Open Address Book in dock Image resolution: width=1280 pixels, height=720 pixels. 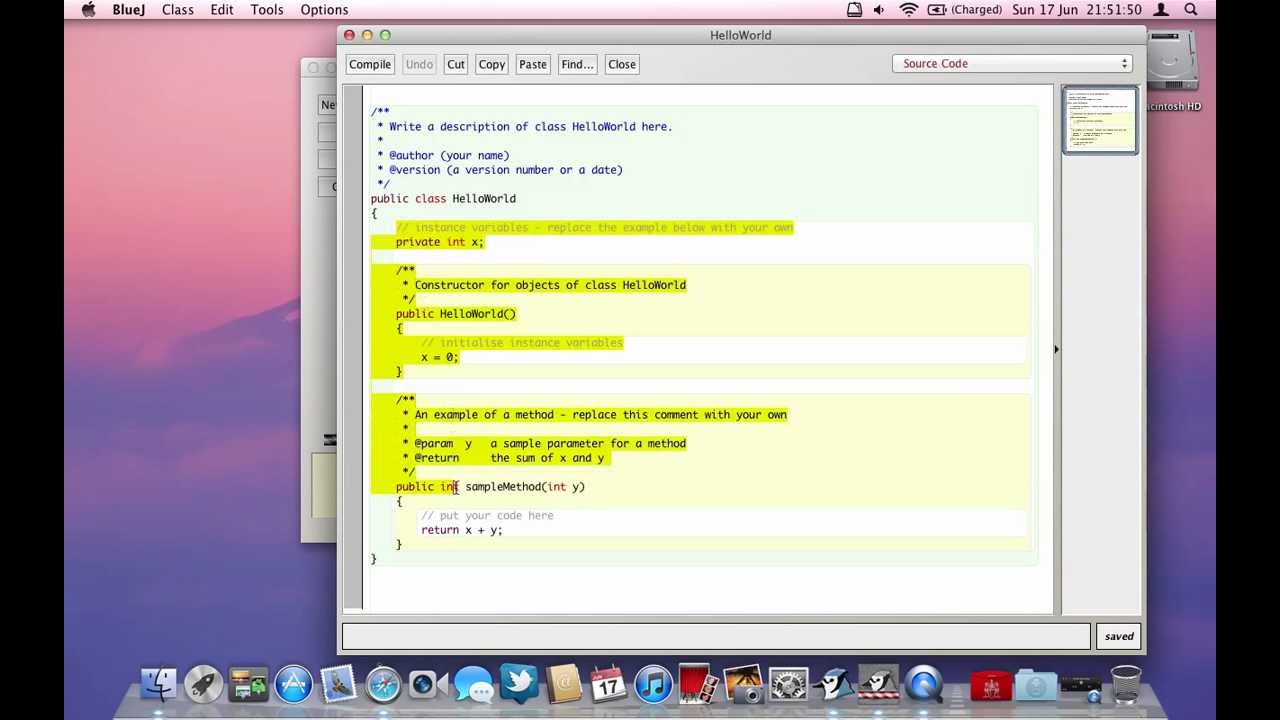tap(563, 685)
